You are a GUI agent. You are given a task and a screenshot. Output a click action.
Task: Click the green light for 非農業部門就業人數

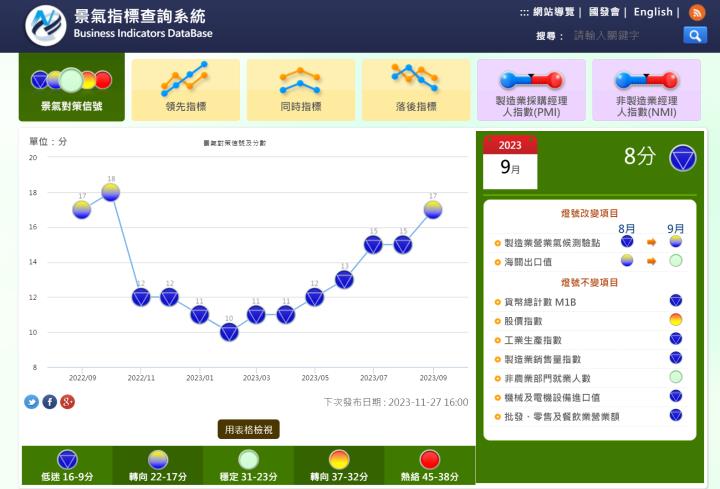[x=675, y=377]
